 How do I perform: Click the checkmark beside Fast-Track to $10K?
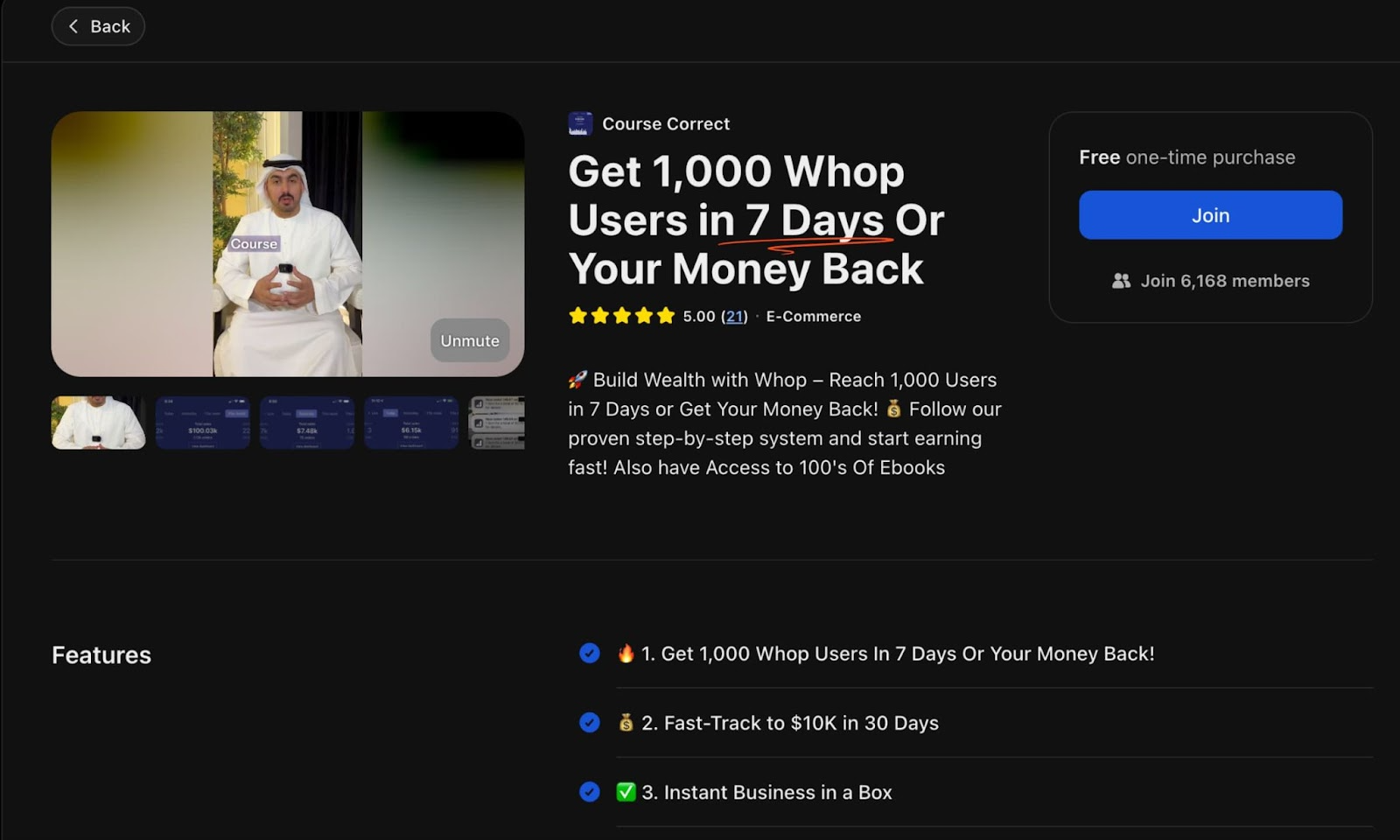(590, 723)
